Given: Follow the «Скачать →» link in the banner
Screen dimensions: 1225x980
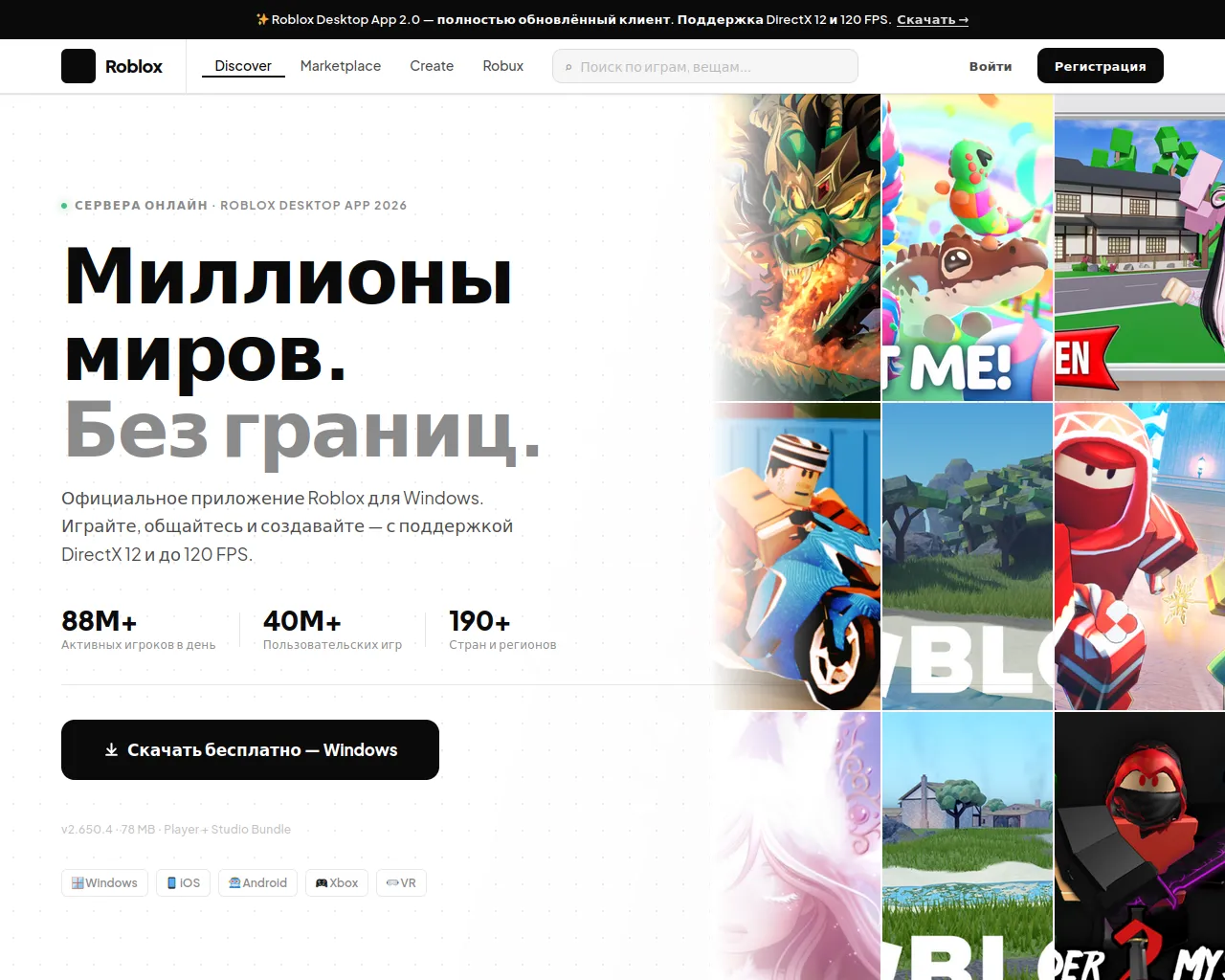Looking at the screenshot, I should pyautogui.click(x=933, y=19).
